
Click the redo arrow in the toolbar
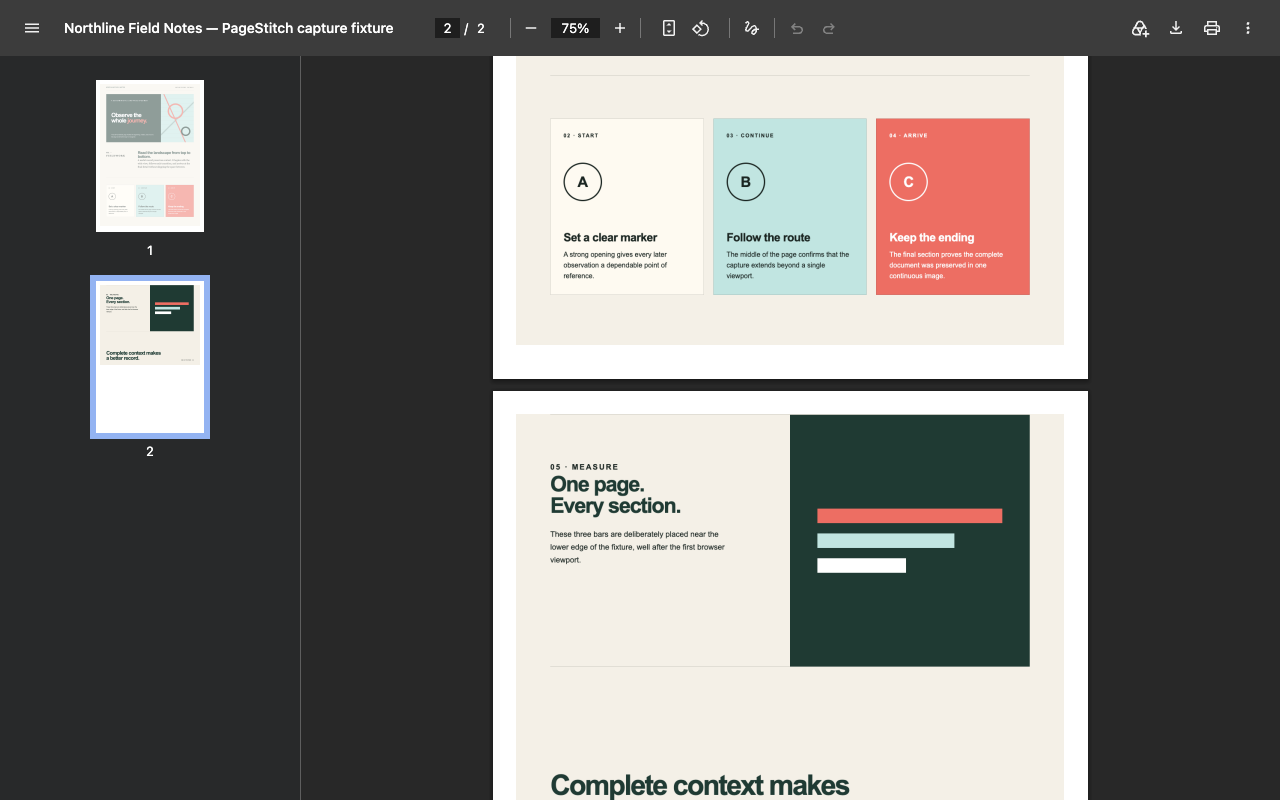click(x=829, y=28)
